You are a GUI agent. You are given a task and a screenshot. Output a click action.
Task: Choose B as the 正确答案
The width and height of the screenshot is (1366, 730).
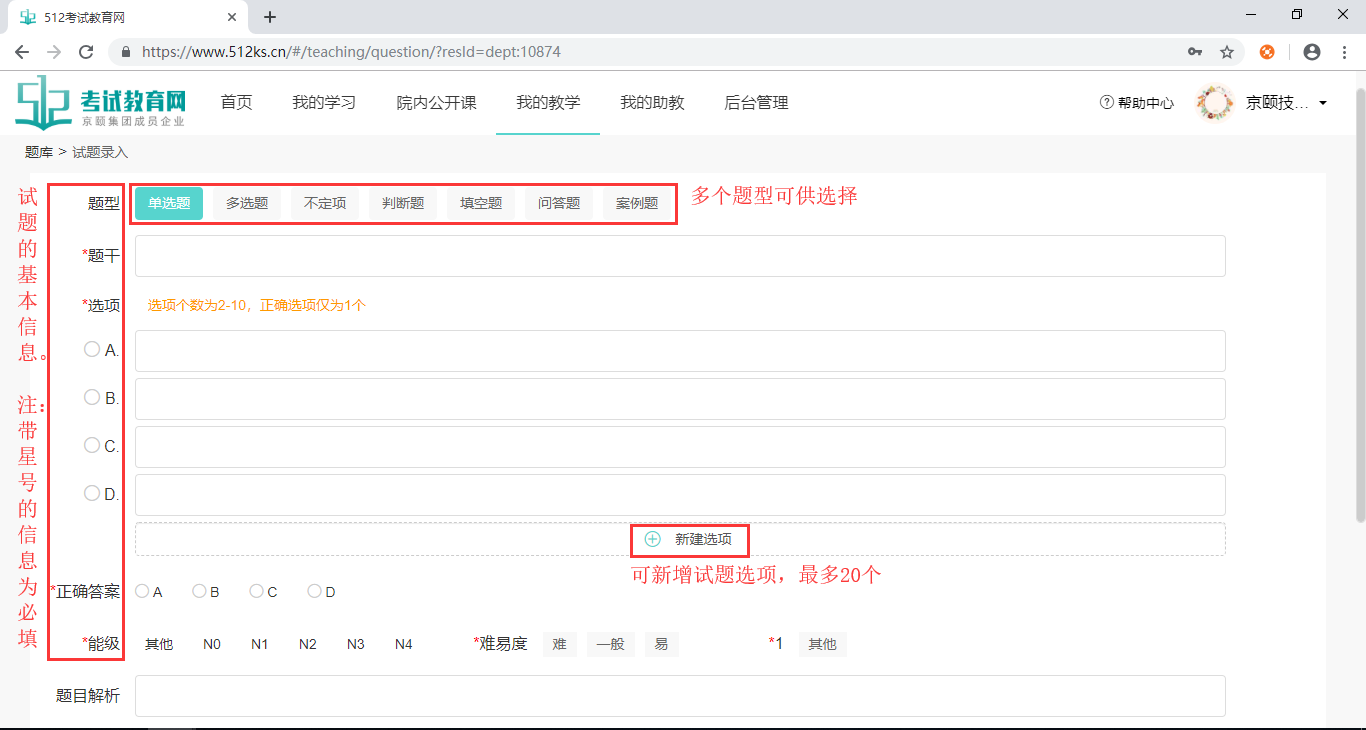point(198,591)
